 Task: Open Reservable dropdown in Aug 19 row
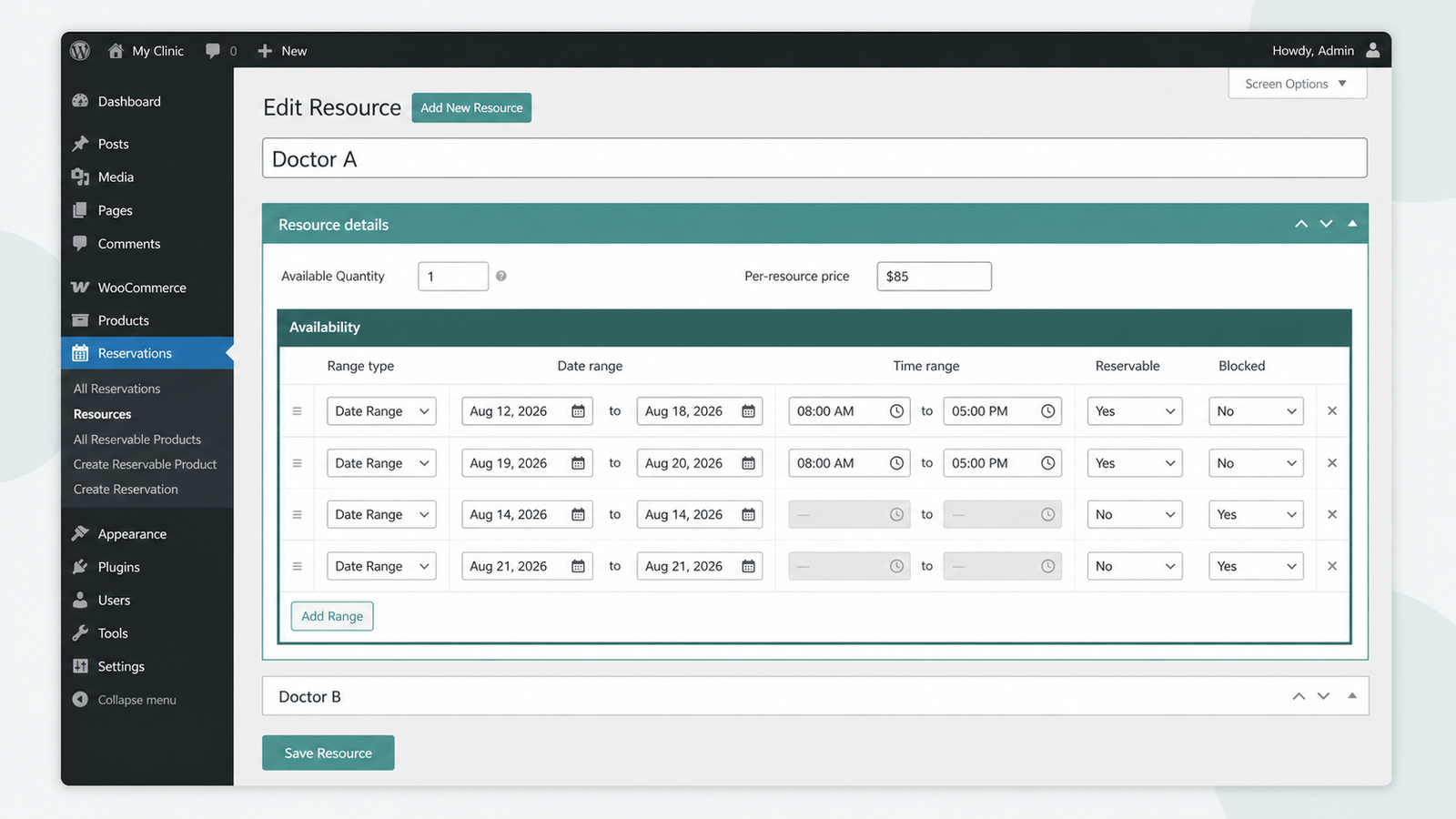(x=1135, y=463)
